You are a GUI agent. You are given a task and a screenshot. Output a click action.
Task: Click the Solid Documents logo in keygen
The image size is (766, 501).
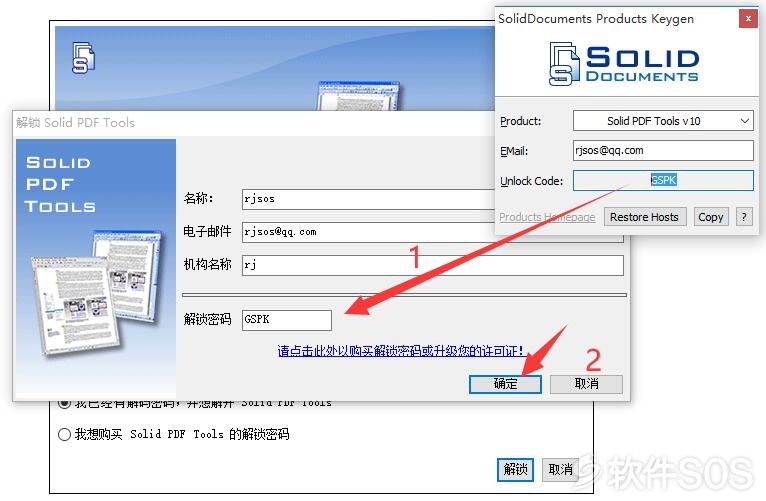tap(624, 64)
